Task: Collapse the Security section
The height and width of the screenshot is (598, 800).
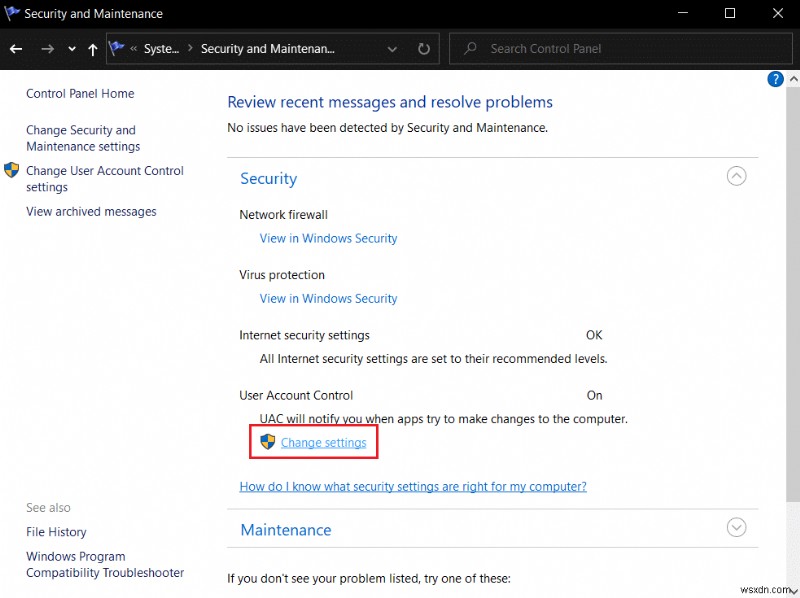Action: 736,177
